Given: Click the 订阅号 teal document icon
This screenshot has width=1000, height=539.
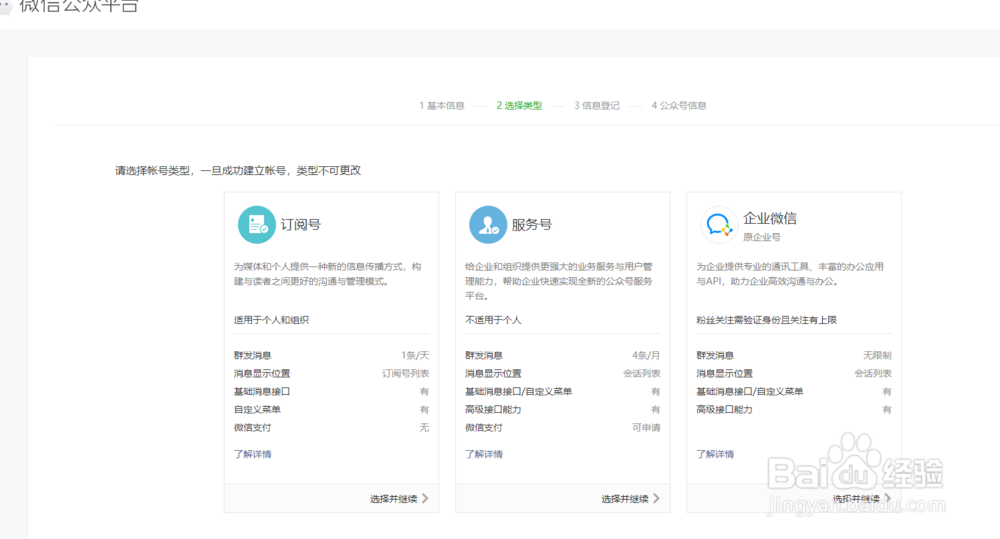Looking at the screenshot, I should (256, 225).
